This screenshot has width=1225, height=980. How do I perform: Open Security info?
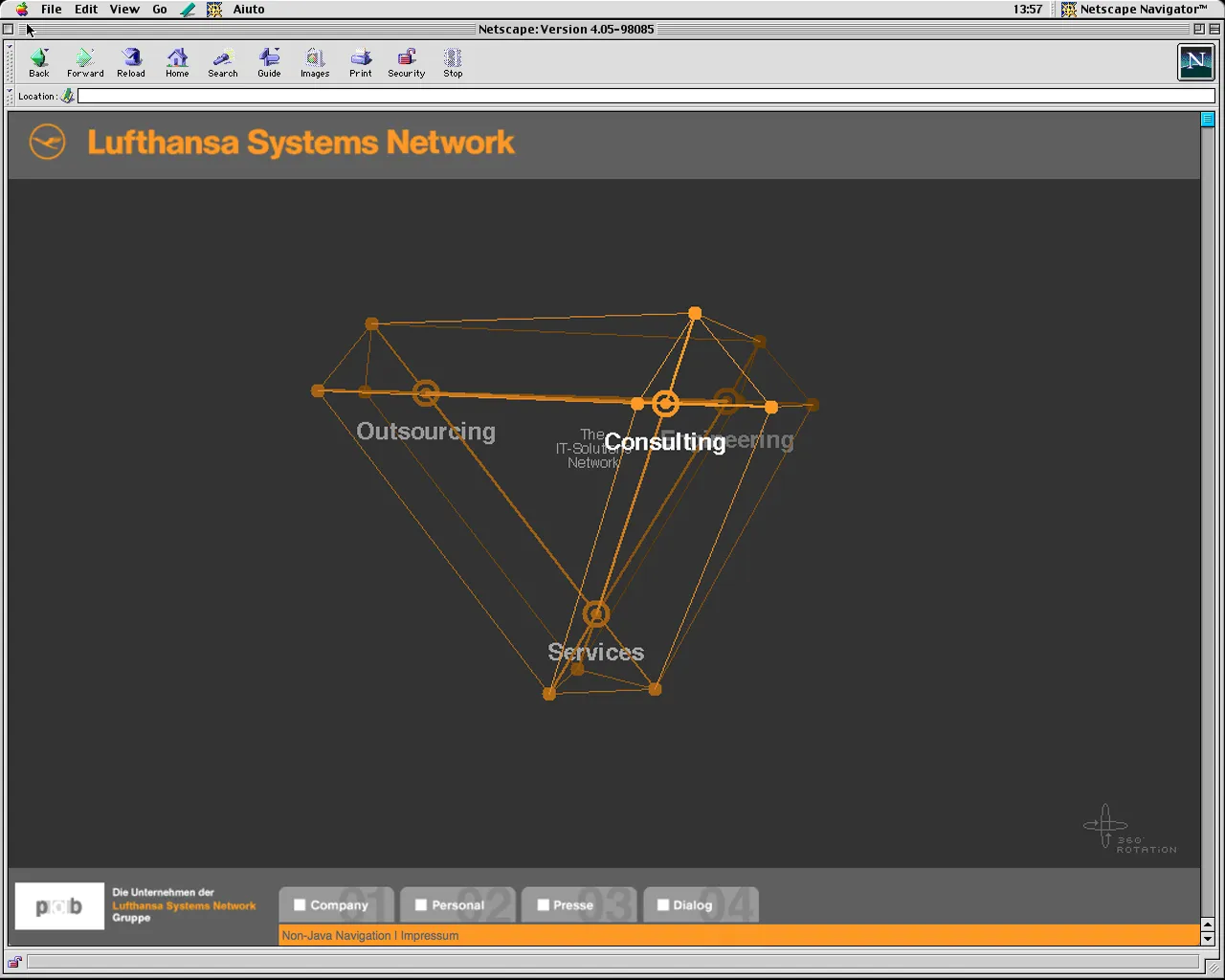click(407, 62)
